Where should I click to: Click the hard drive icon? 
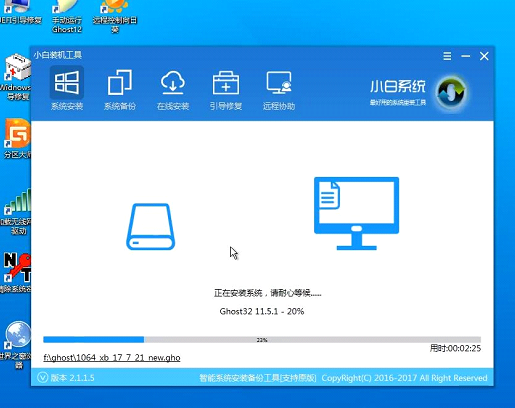point(151,227)
